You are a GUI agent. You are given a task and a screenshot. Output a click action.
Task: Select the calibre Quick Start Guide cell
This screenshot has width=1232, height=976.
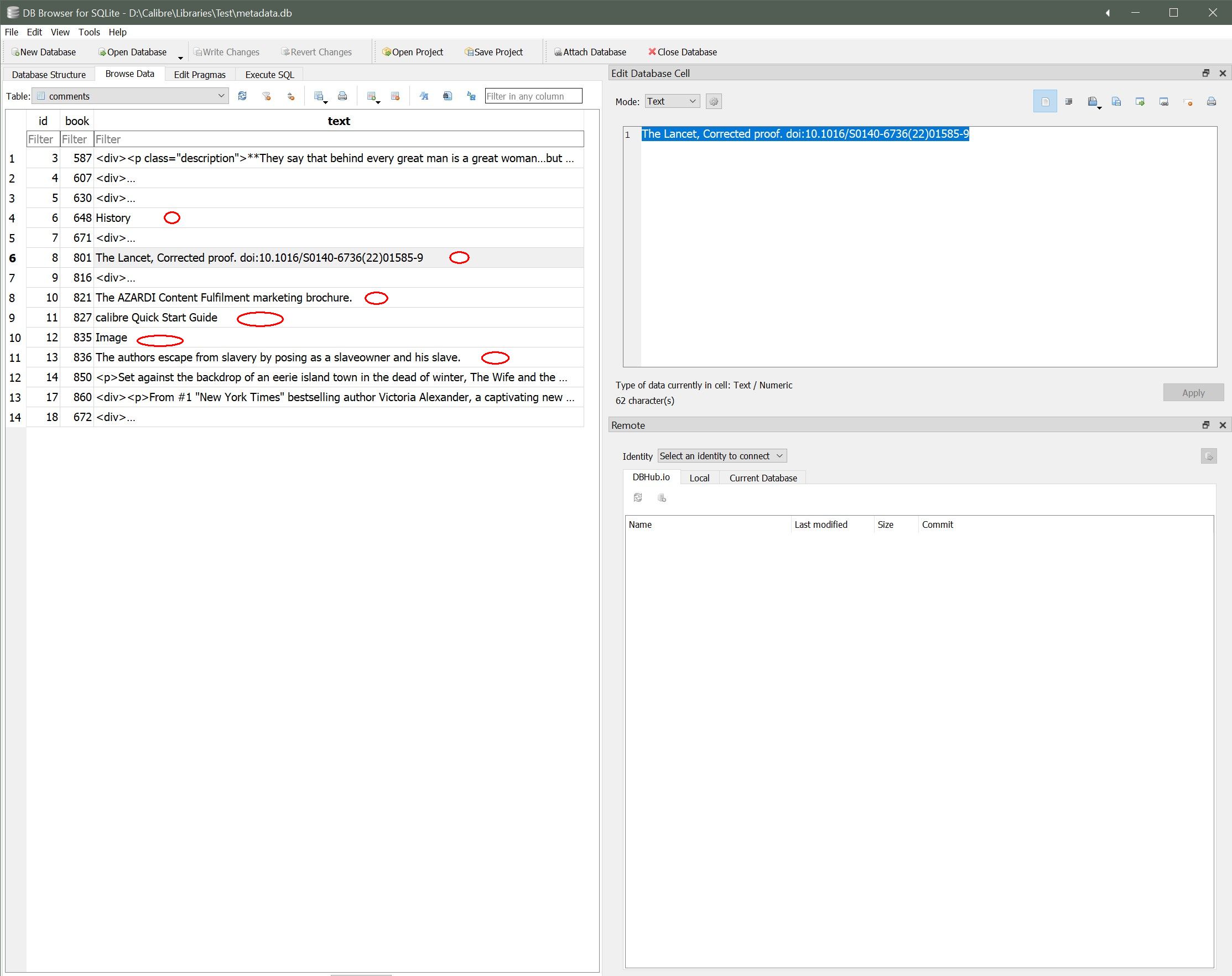[x=156, y=318]
